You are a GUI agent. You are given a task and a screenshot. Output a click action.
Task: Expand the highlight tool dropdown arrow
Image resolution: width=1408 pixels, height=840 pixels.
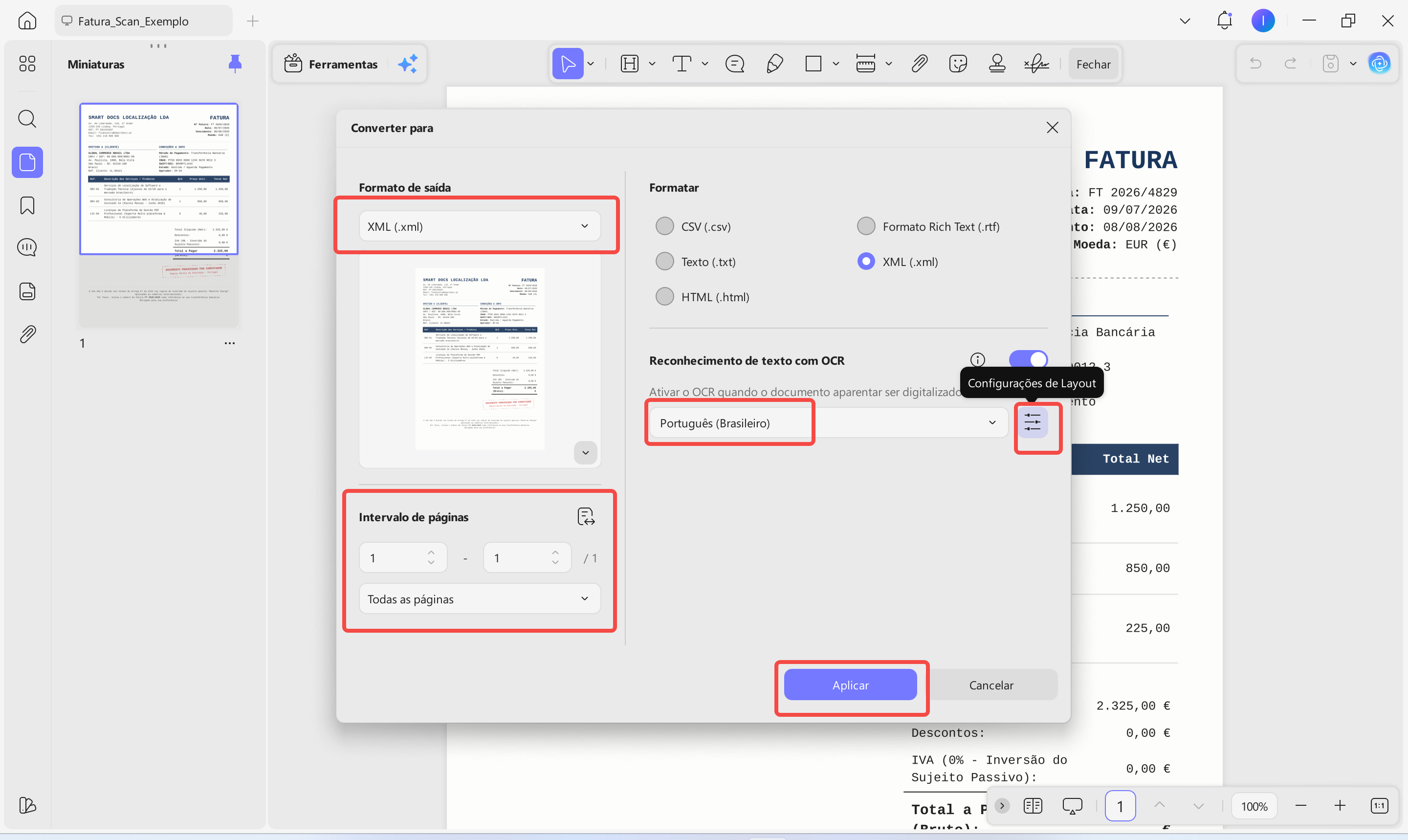pyautogui.click(x=652, y=64)
